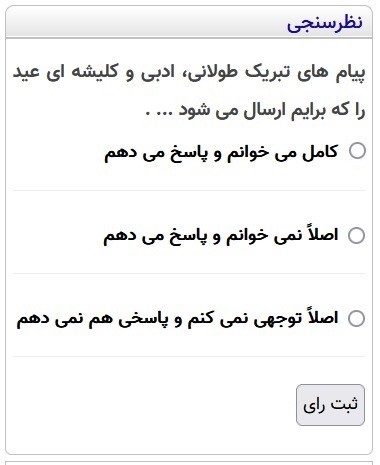The height and width of the screenshot is (465, 380).
Task: Click the divider below the second poll option
Action: point(189,273)
